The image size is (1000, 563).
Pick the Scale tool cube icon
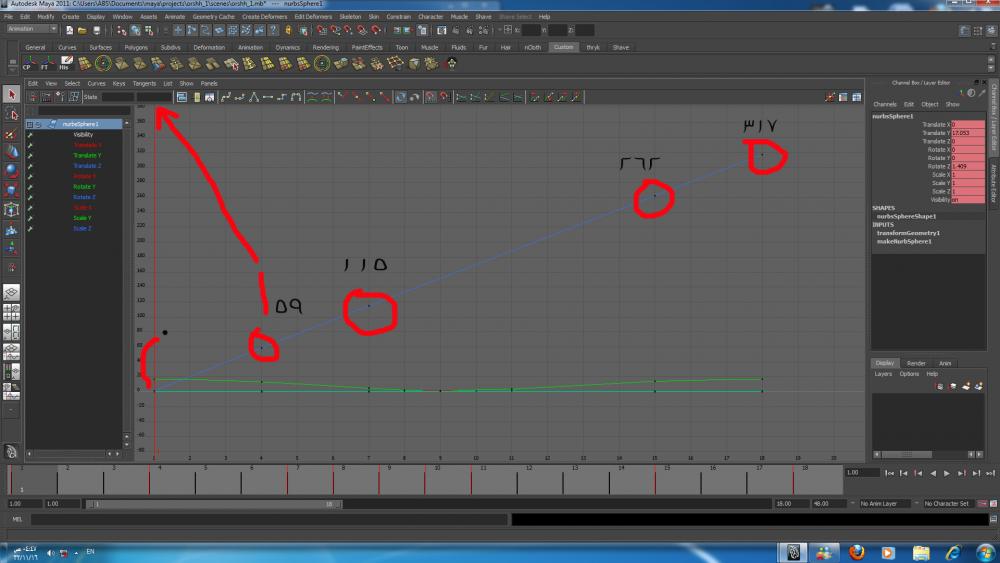pyautogui.click(x=11, y=190)
